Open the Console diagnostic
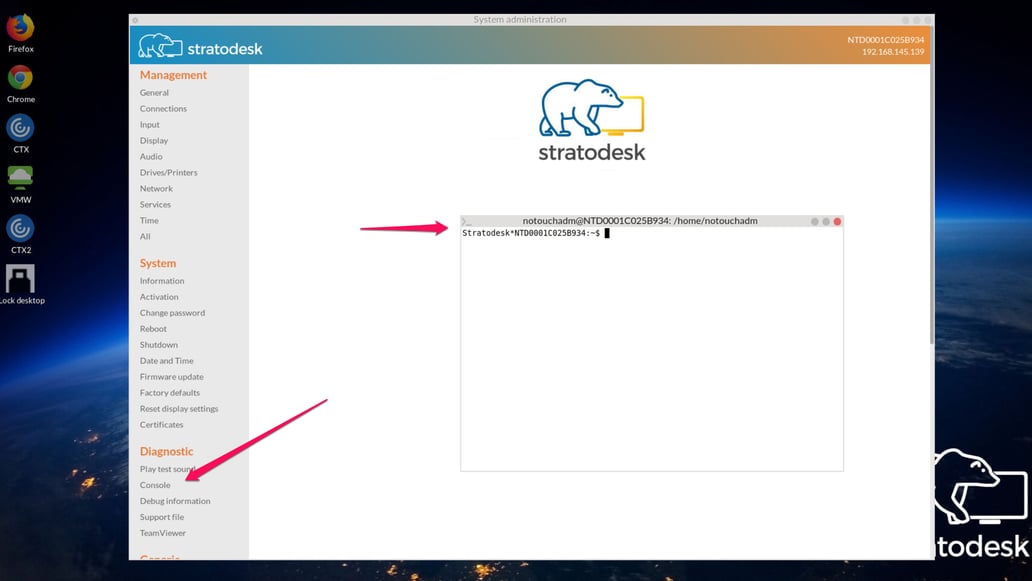This screenshot has width=1032, height=581. (x=155, y=484)
